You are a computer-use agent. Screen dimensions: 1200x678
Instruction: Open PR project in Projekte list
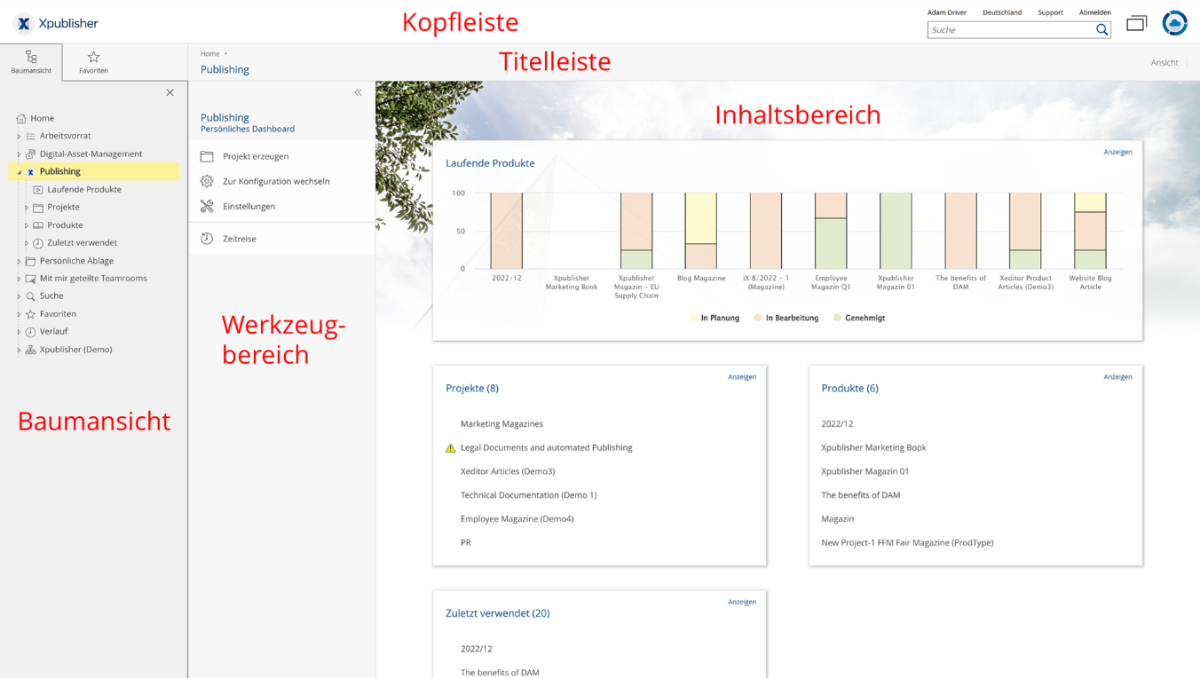click(466, 543)
